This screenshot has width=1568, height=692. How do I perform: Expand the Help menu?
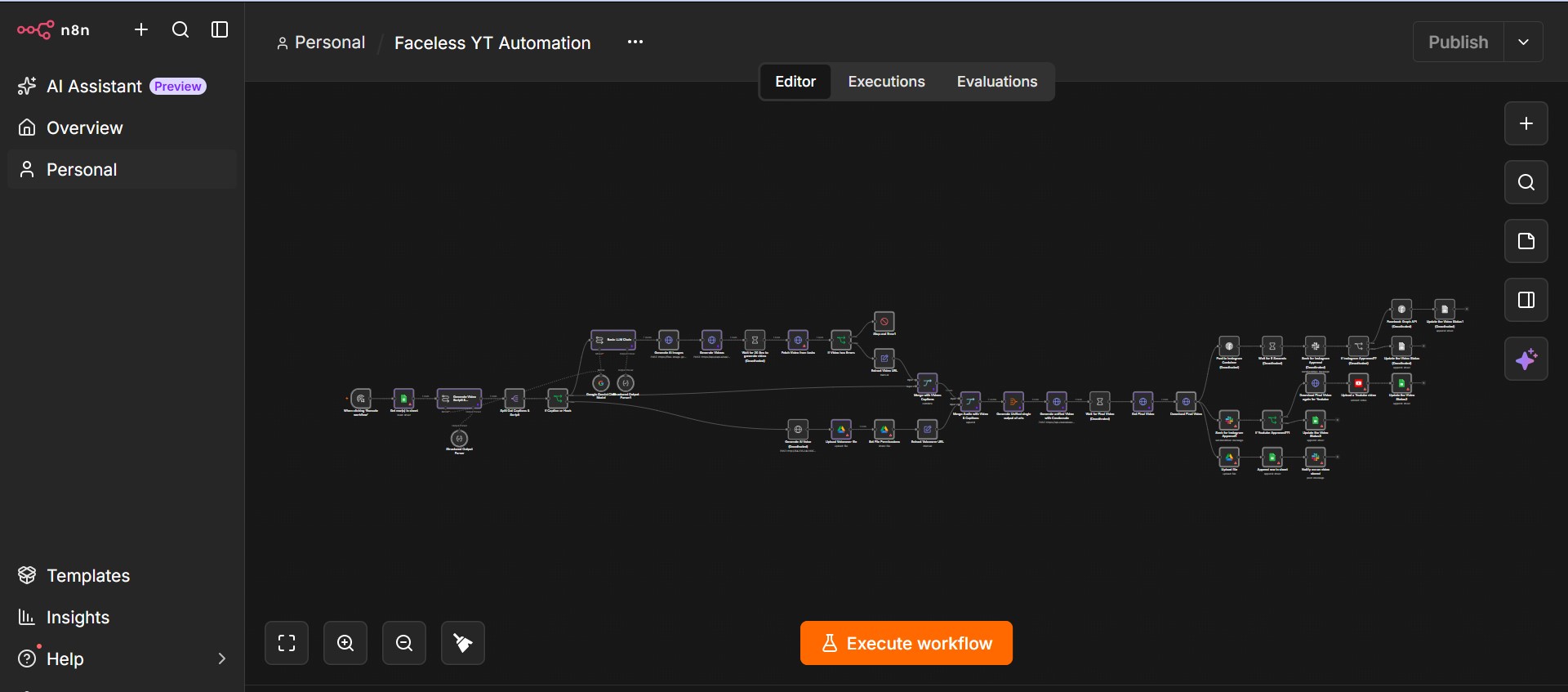pyautogui.click(x=122, y=659)
